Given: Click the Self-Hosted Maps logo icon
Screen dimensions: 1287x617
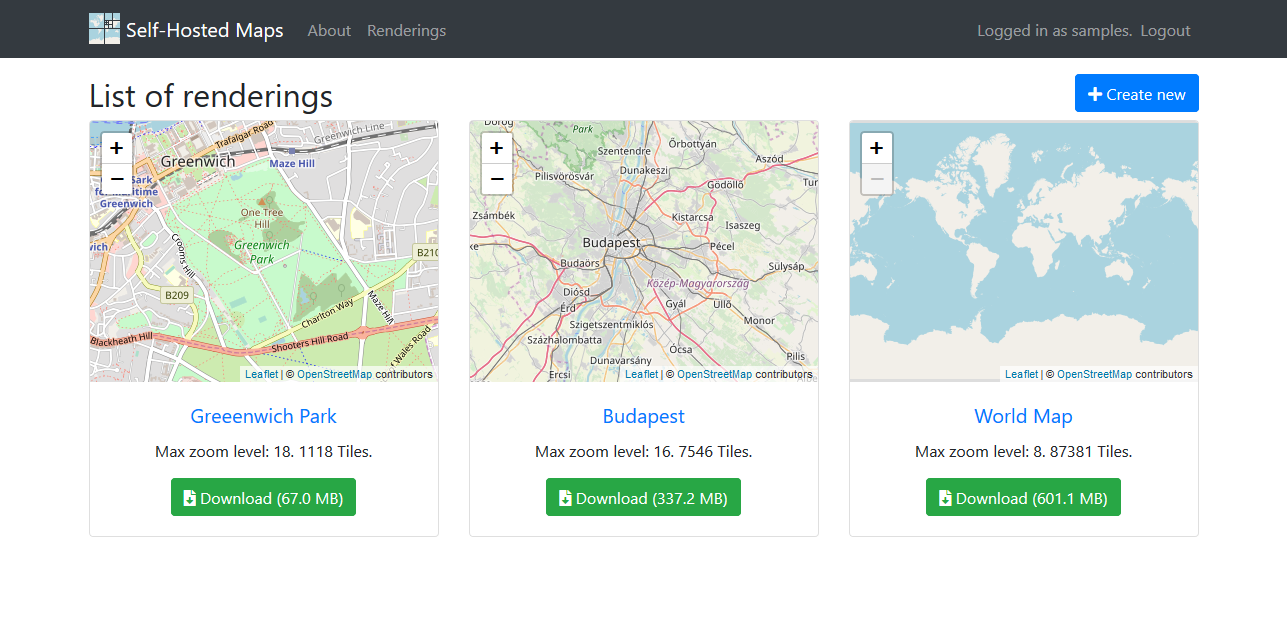Looking at the screenshot, I should point(103,28).
